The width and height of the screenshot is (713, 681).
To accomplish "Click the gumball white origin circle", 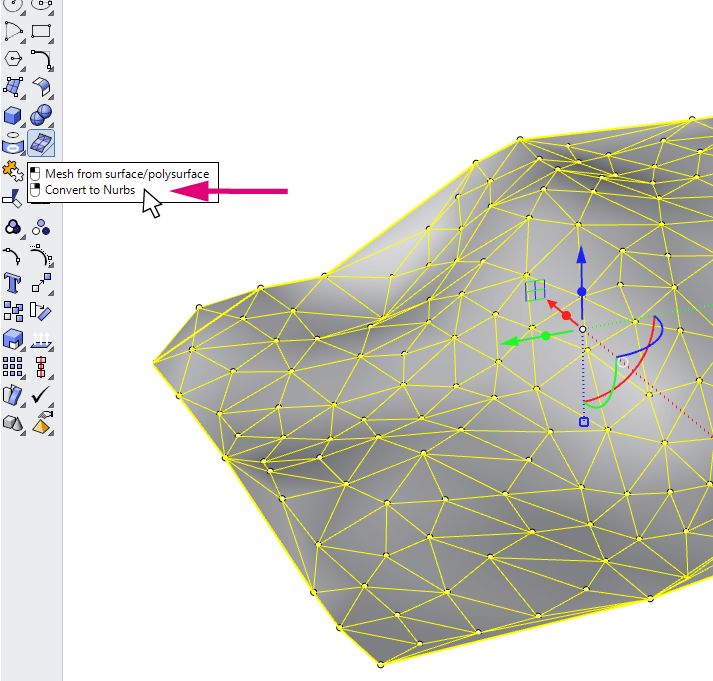I will 582,329.
